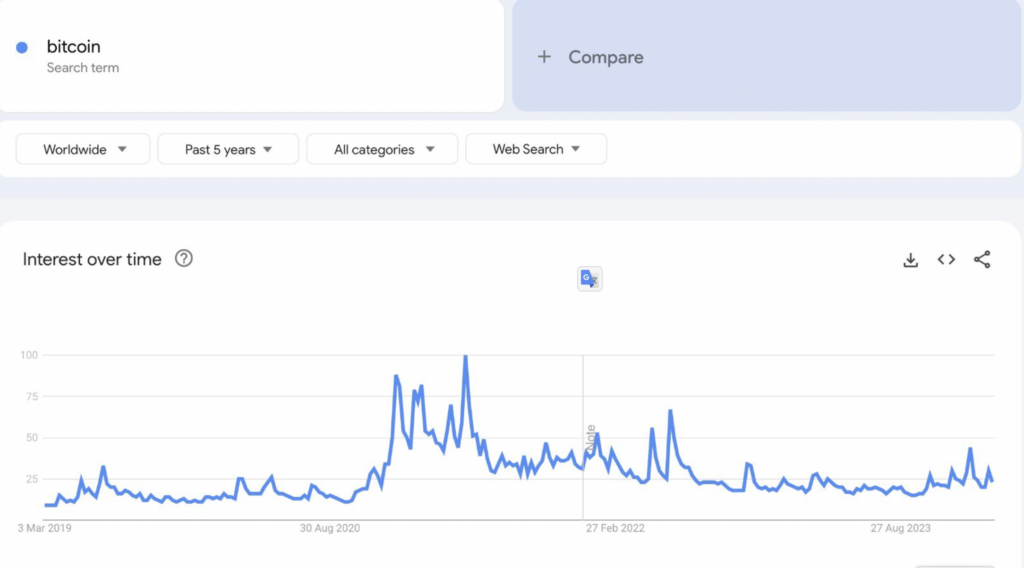Click the Search term subtitle text
The width and height of the screenshot is (1024, 568).
83,68
